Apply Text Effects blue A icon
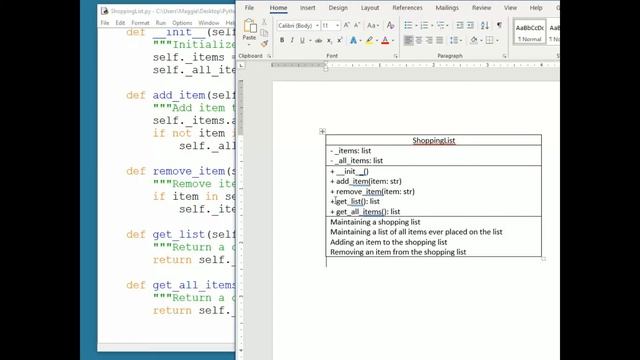Screen dimensions: 640x360 353,40
